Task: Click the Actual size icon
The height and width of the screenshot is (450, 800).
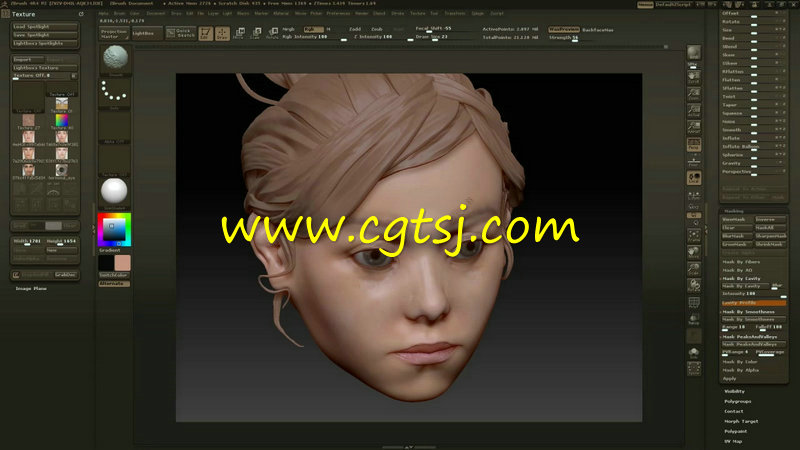Action: (x=693, y=110)
